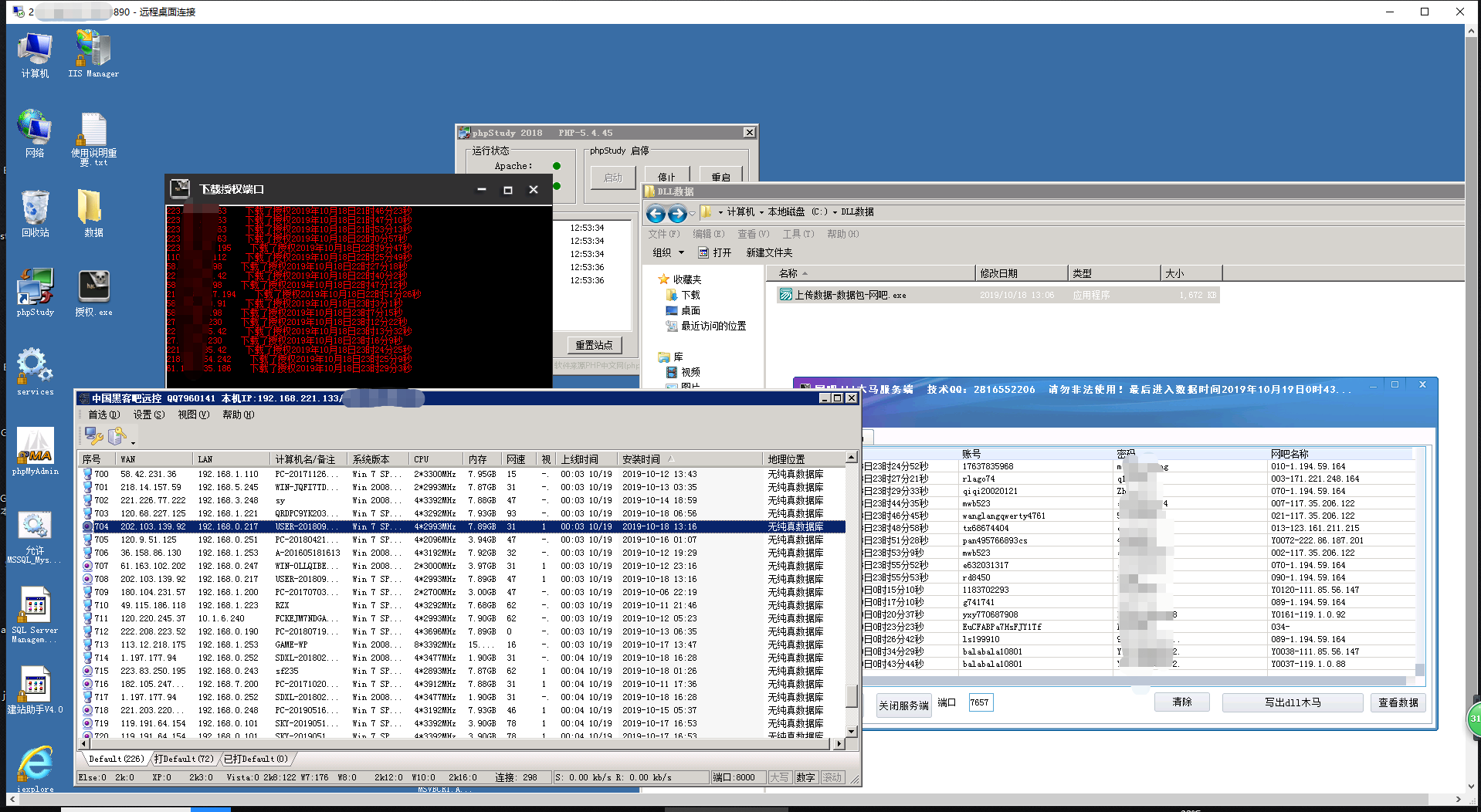The width and height of the screenshot is (1481, 812).
Task: Sort host list by 安装时间 column
Action: pos(691,459)
